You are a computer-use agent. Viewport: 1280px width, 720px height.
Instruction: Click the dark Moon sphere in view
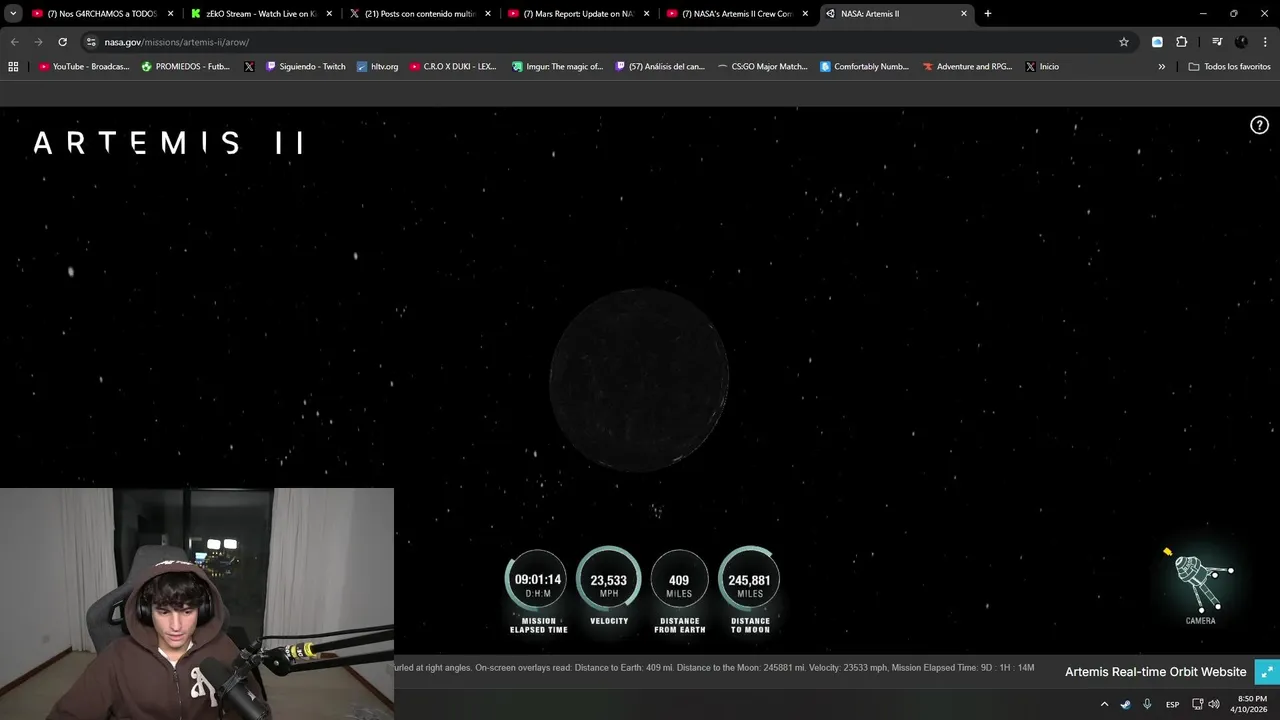[639, 379]
